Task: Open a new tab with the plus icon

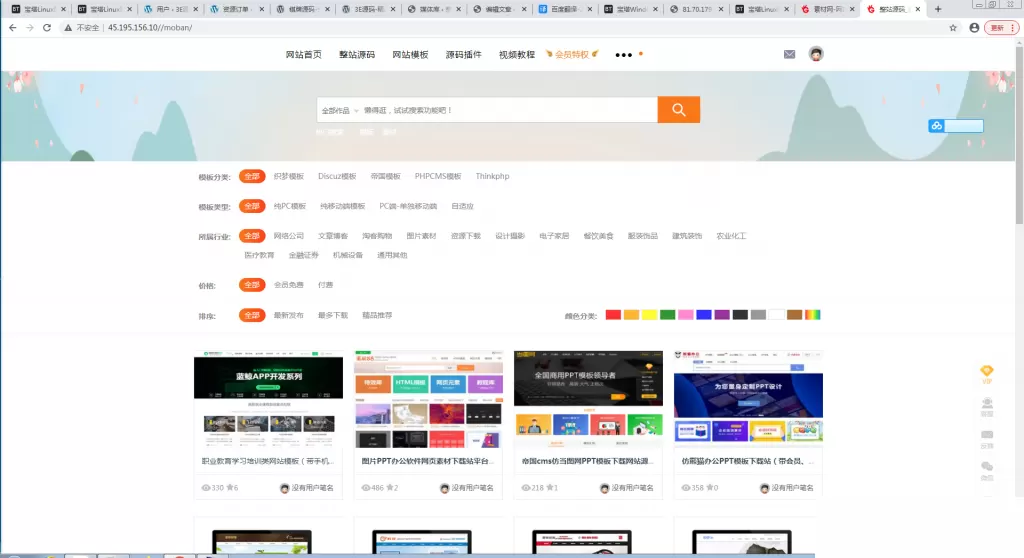Action: point(938,9)
